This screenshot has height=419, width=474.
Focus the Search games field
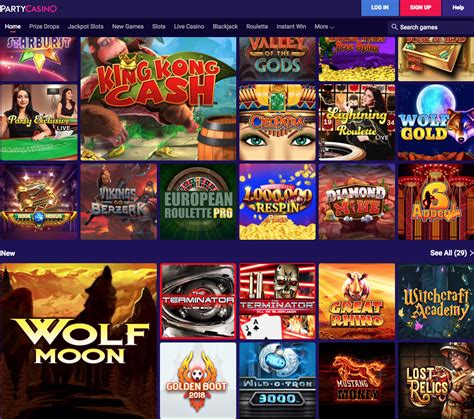(431, 27)
